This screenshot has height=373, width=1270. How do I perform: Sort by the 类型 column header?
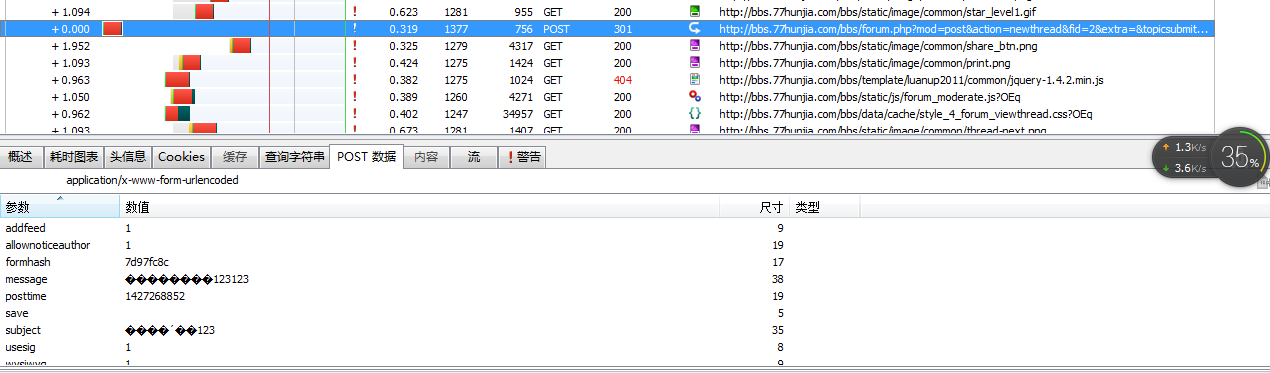click(825, 208)
